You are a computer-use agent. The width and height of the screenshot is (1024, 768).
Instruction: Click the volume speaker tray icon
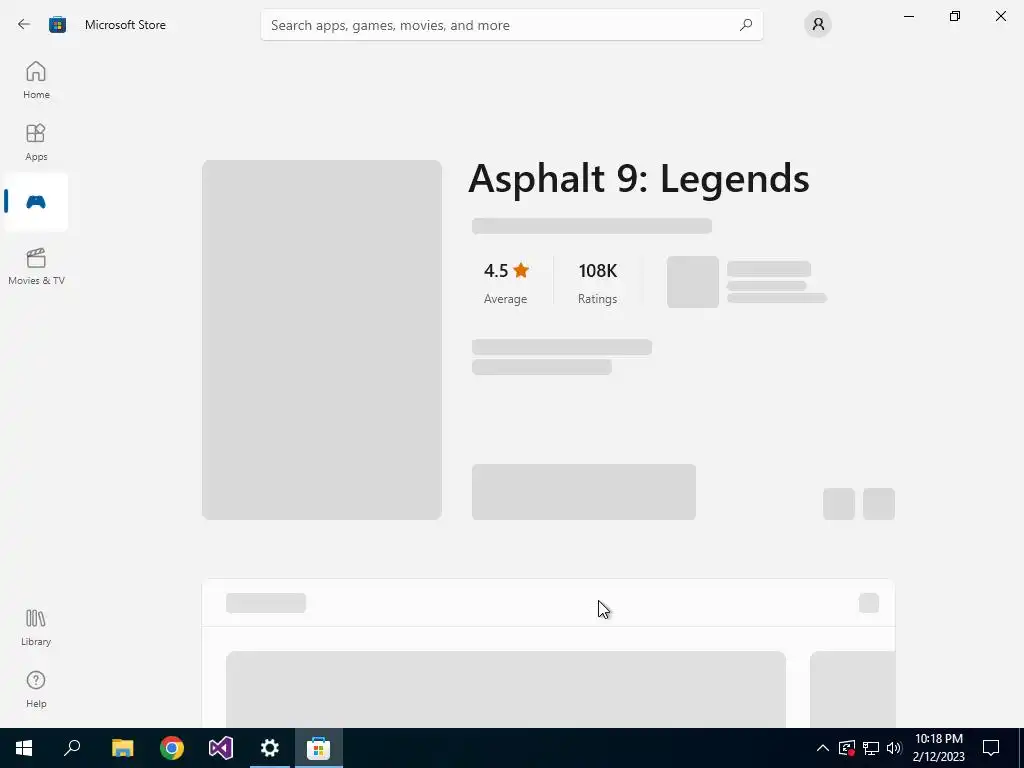point(894,748)
